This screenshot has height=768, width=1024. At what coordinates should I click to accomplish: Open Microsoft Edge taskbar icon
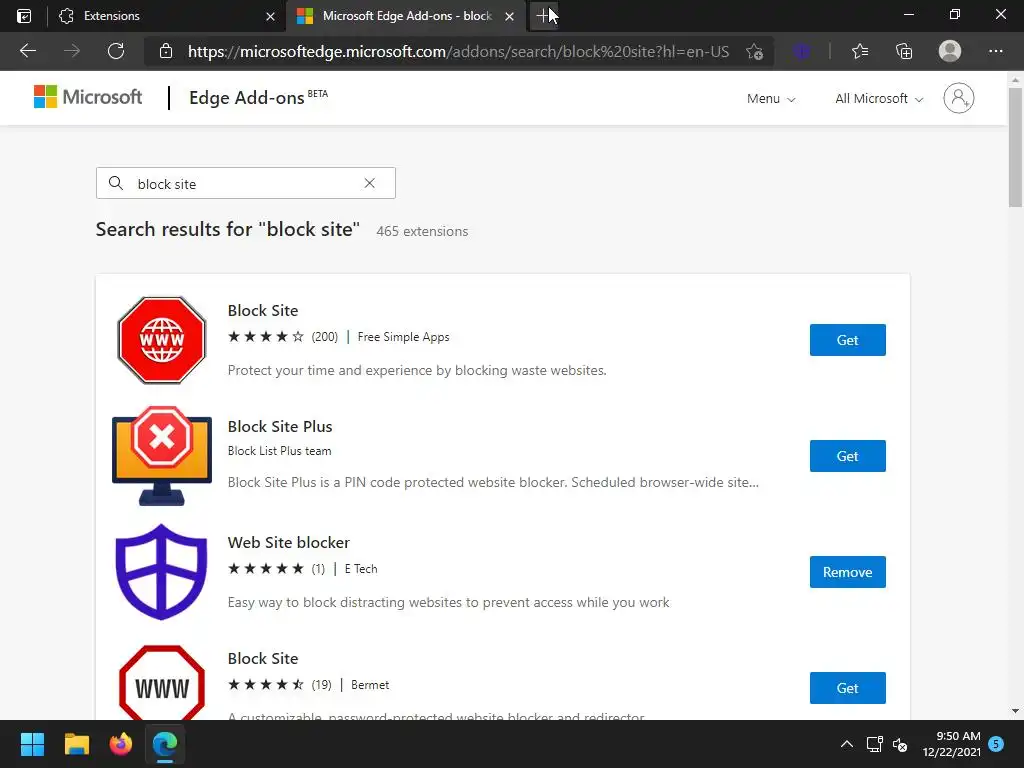click(165, 744)
